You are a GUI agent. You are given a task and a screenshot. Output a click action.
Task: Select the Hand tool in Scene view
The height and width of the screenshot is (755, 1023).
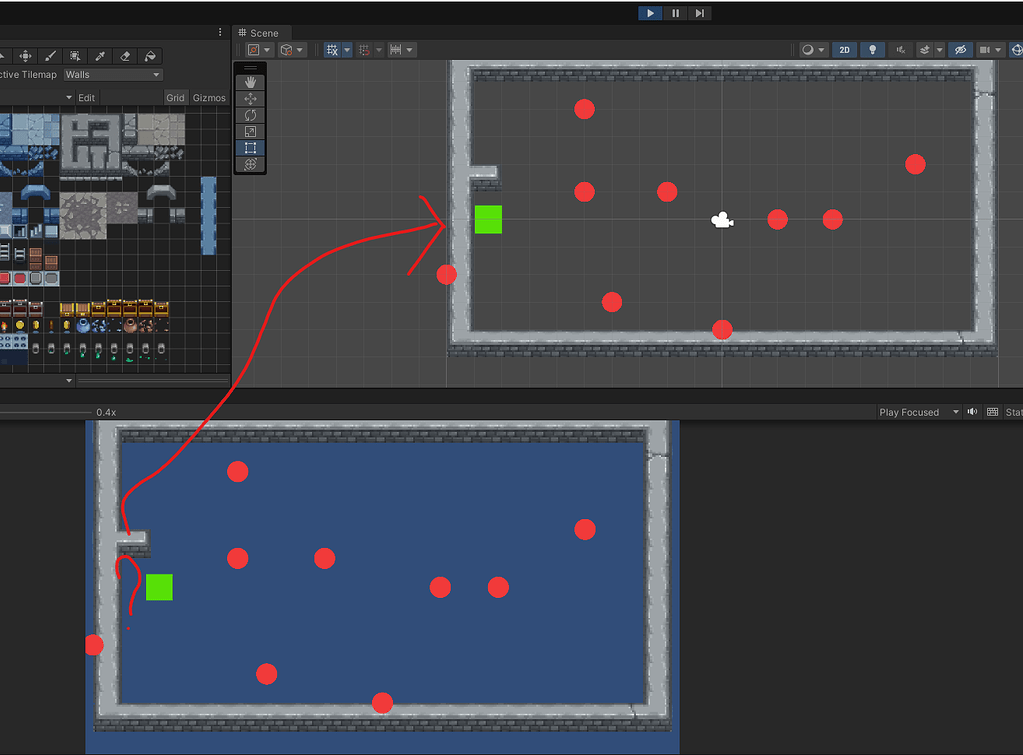point(250,81)
